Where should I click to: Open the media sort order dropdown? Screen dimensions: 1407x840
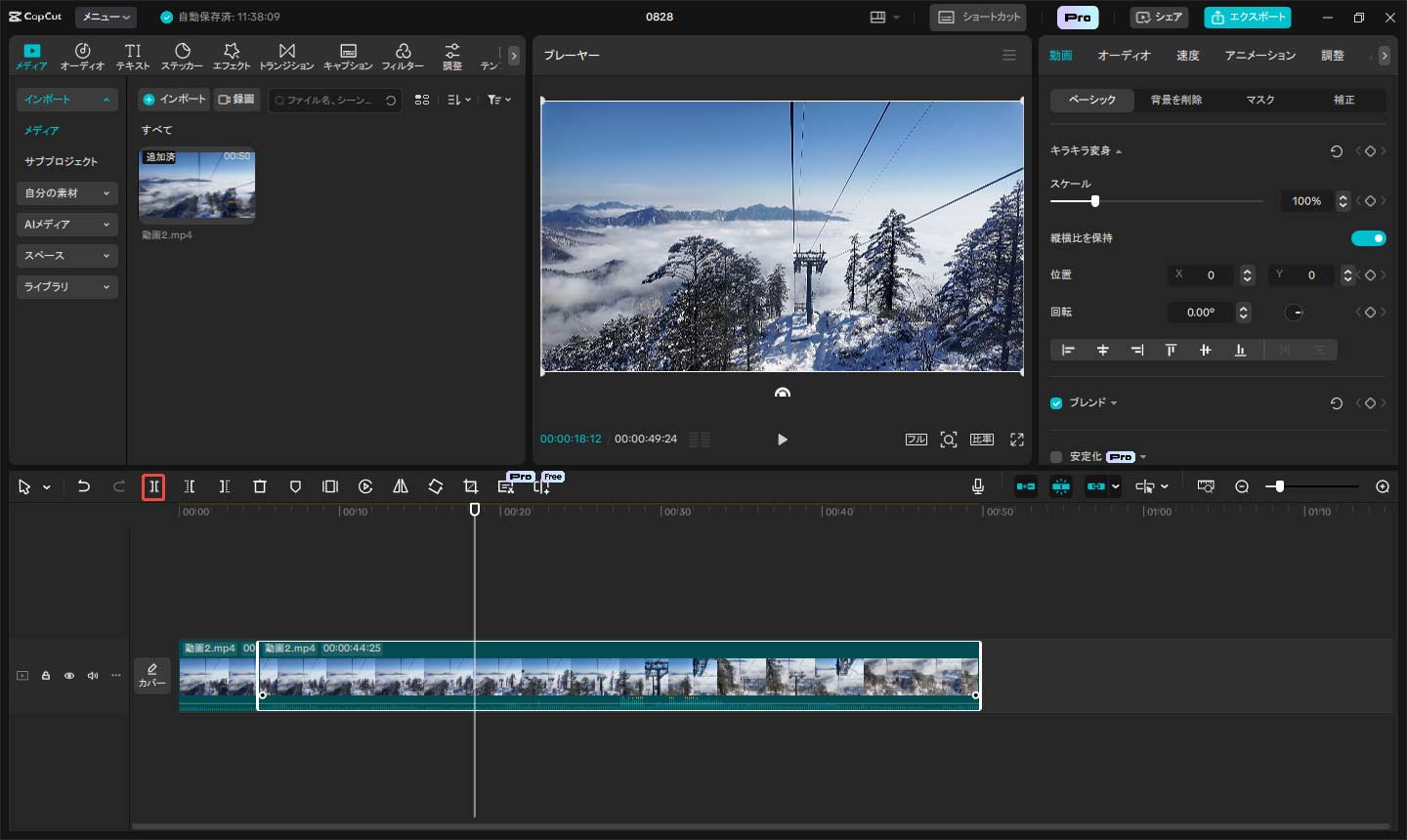coord(458,100)
